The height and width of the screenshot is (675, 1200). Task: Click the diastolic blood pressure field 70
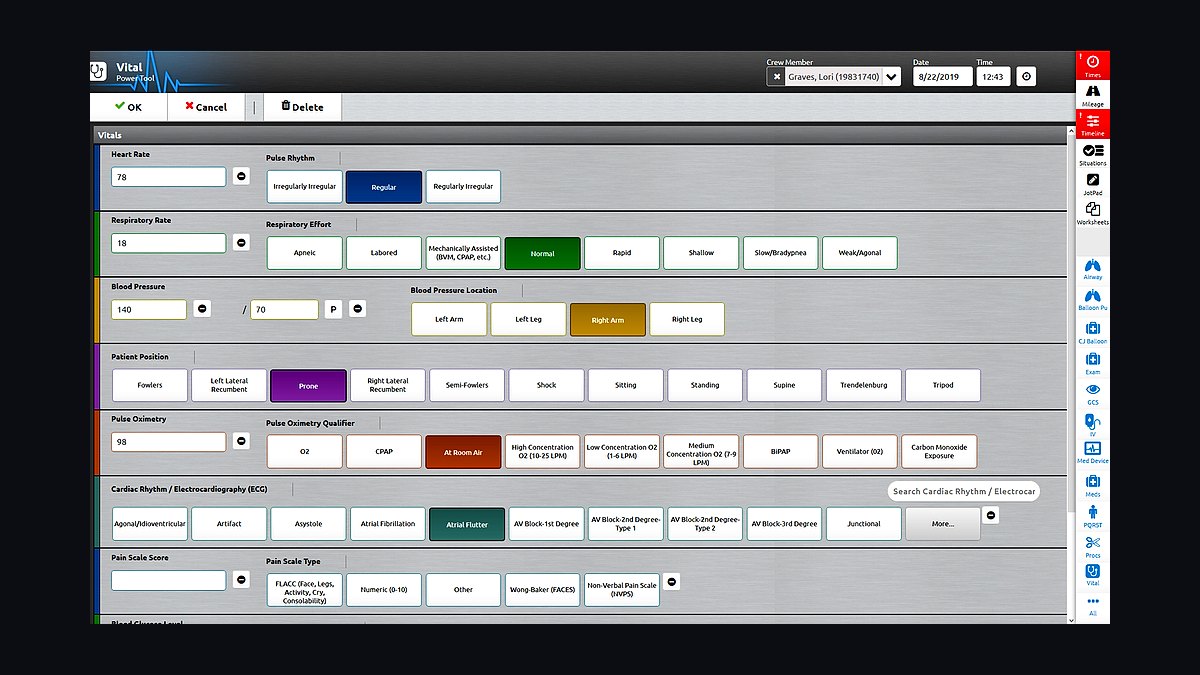[x=284, y=310]
